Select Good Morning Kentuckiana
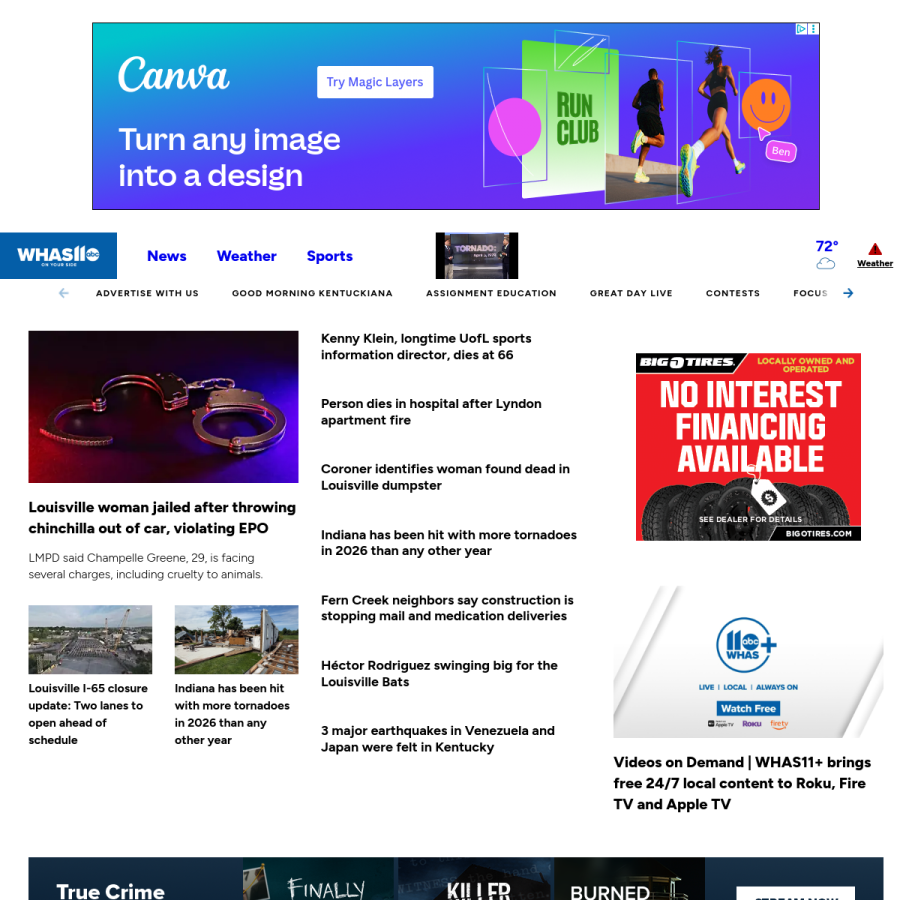This screenshot has height=900, width=900. (x=312, y=293)
